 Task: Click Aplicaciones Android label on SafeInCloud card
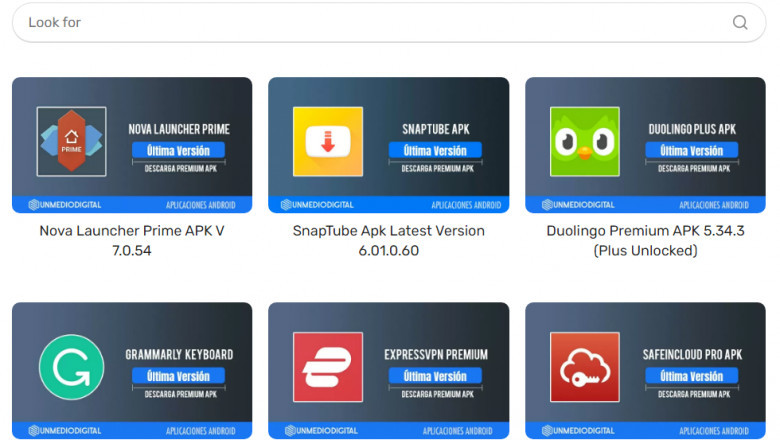[714, 431]
